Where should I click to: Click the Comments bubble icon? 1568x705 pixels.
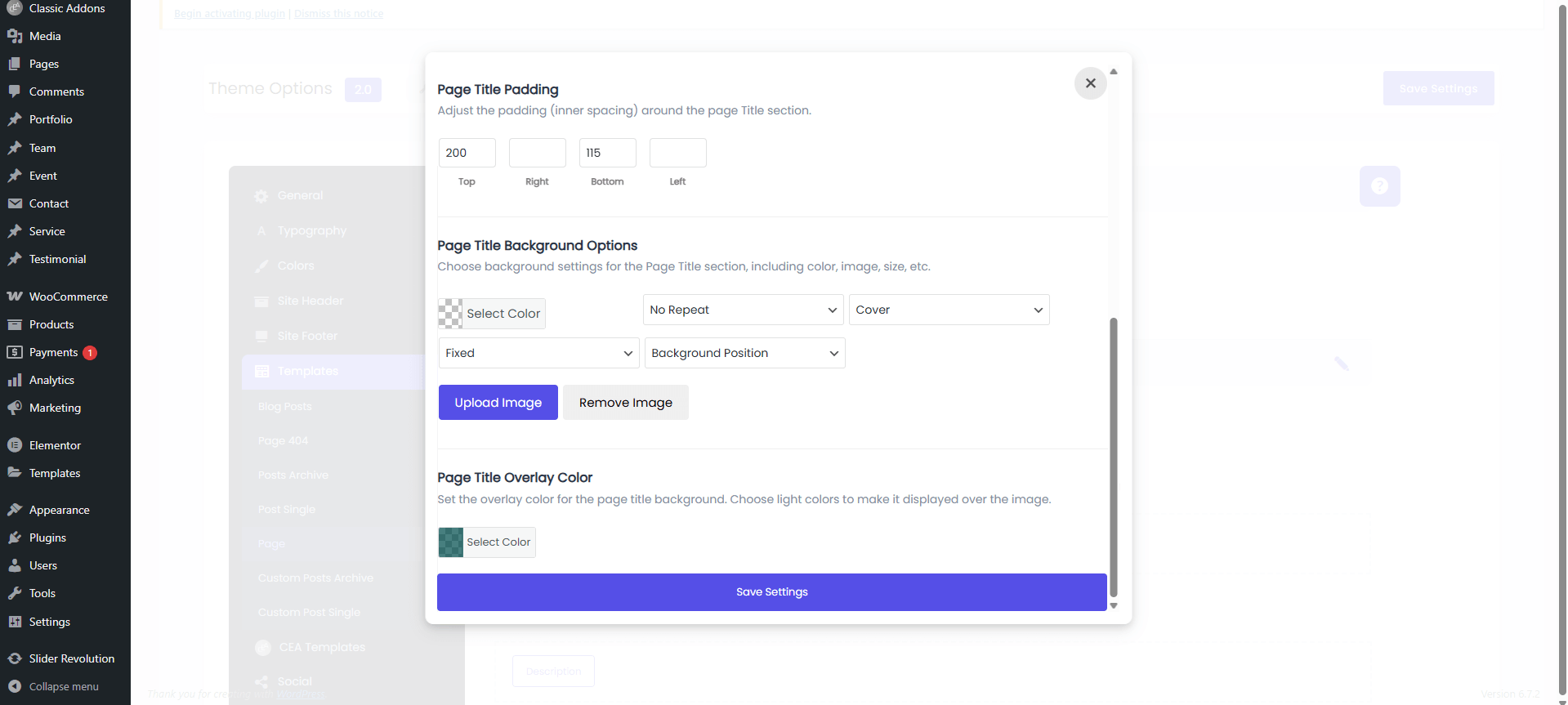[15, 91]
